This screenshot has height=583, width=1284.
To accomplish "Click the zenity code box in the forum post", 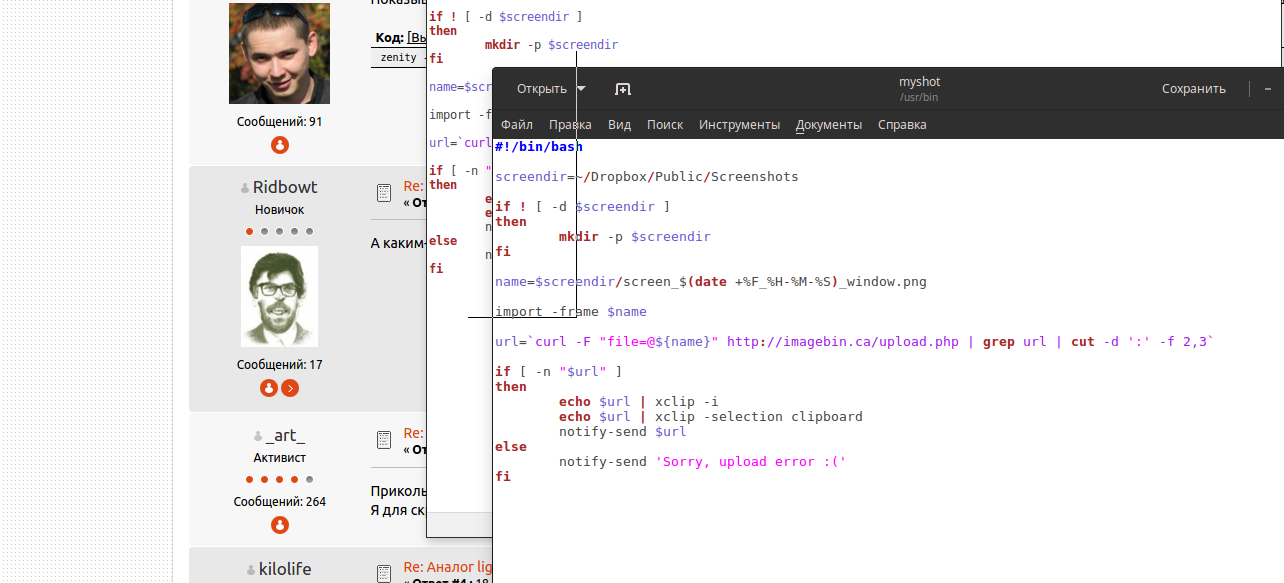I will [399, 57].
